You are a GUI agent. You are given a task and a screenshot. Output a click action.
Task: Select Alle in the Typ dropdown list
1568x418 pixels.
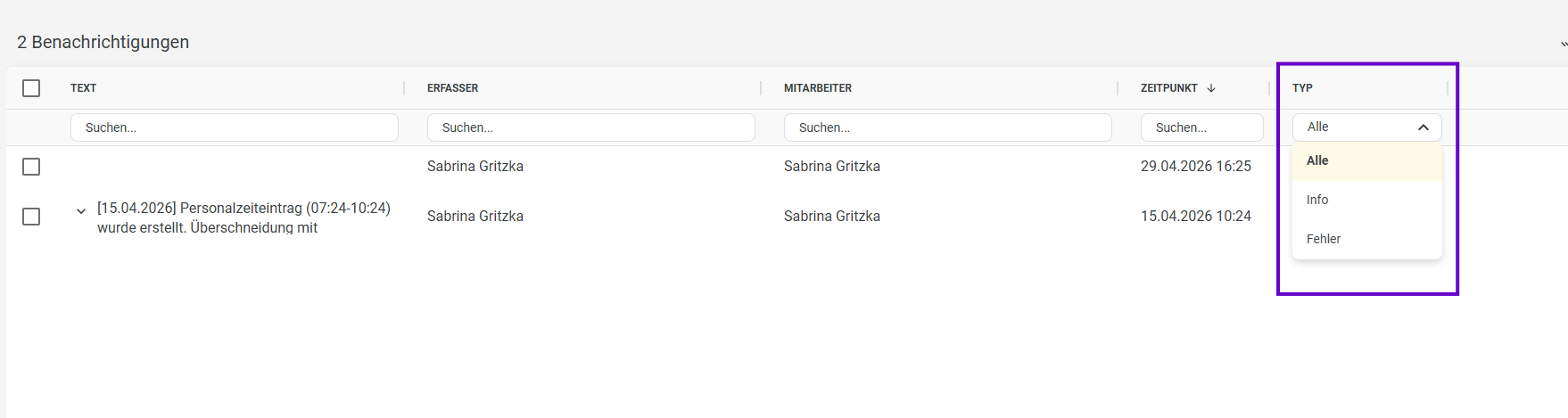tap(1366, 160)
